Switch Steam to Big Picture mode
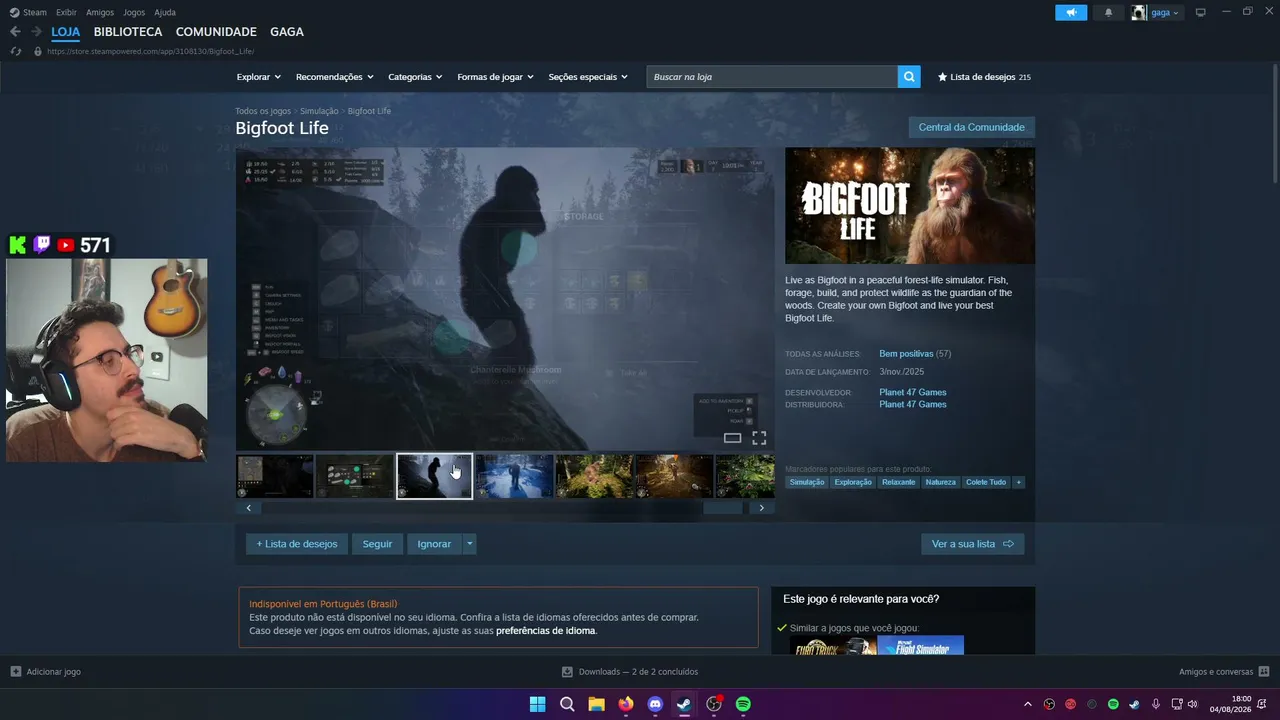1280x720 pixels. click(x=1201, y=13)
